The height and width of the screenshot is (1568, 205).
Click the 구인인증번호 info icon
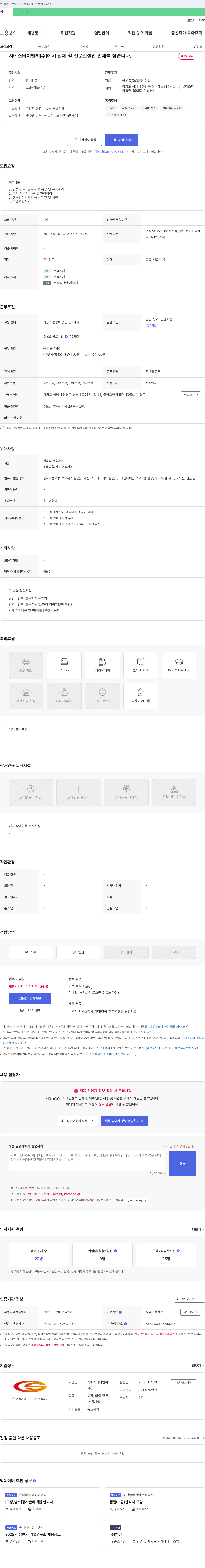pos(125,1324)
